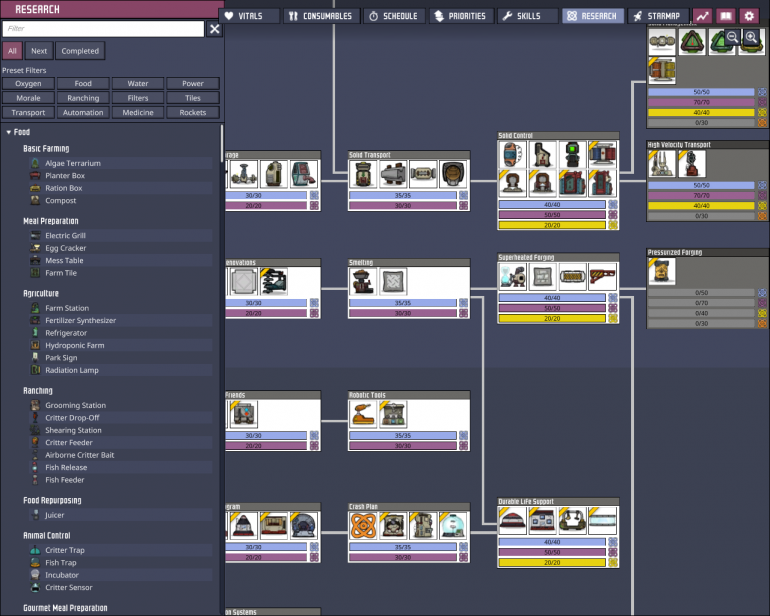Zoom out the research tree
The height and width of the screenshot is (616, 770).
732,37
